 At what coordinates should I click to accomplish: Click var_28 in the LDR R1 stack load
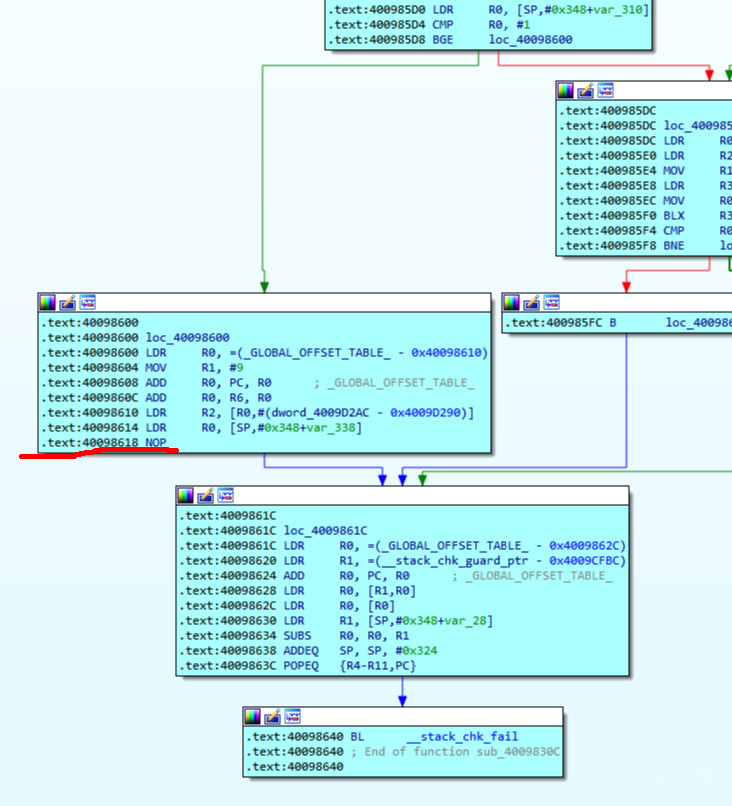point(465,621)
